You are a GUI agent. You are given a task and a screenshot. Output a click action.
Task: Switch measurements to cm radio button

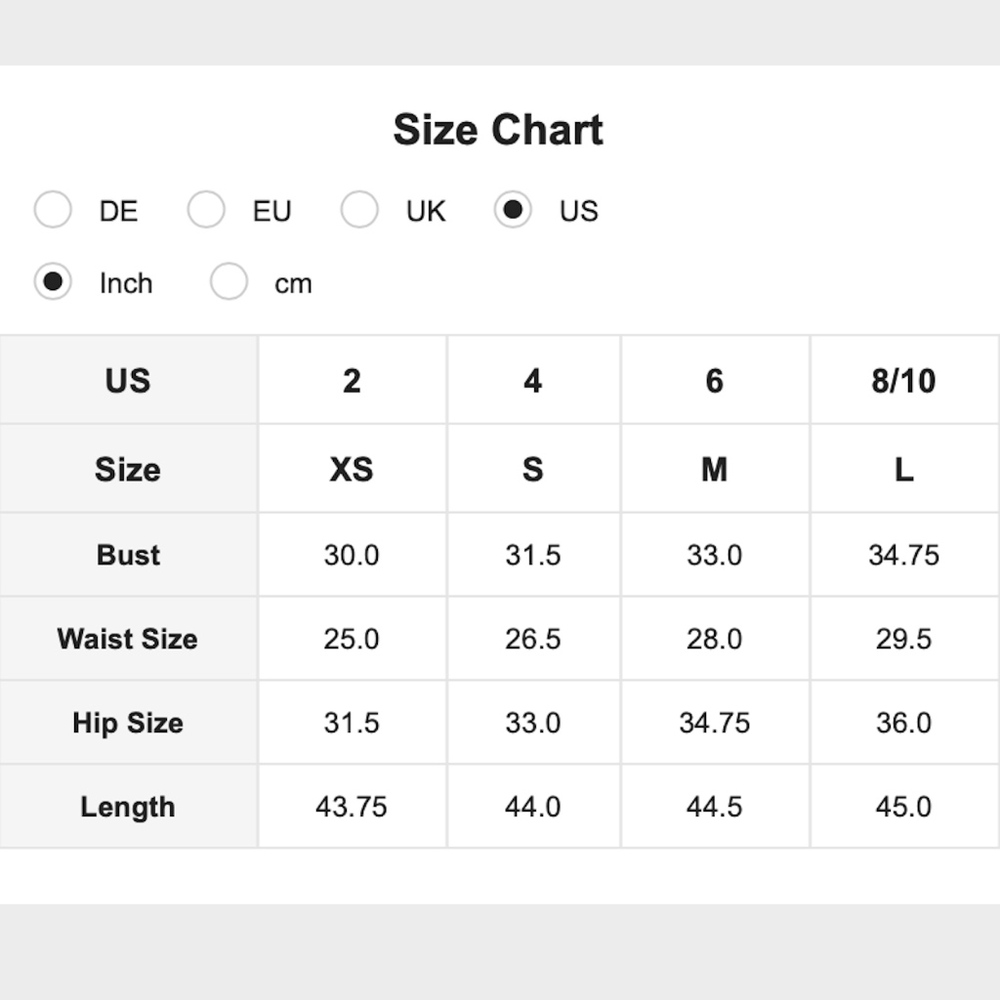[x=229, y=282]
